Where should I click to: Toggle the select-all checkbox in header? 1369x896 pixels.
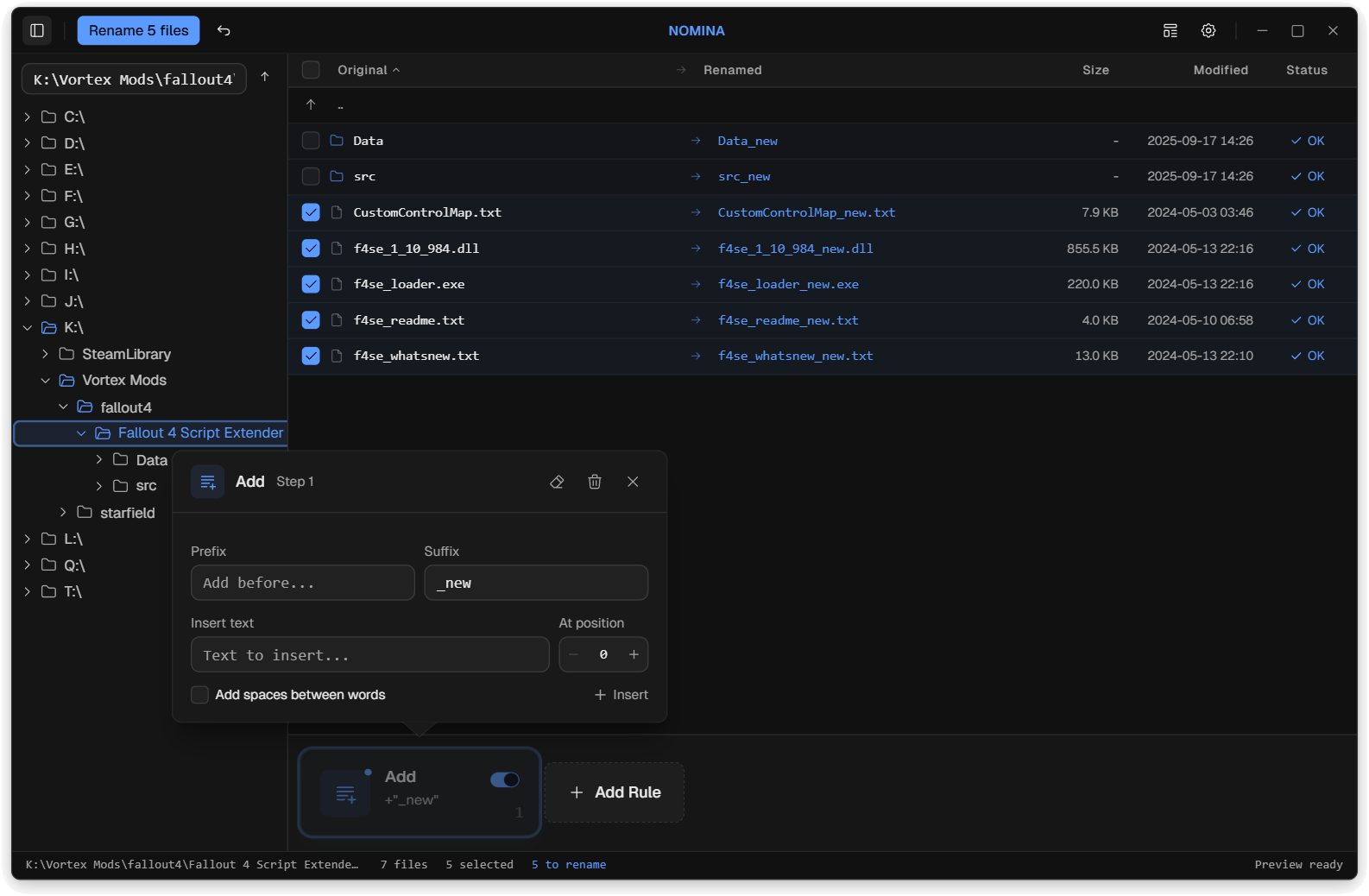point(311,70)
